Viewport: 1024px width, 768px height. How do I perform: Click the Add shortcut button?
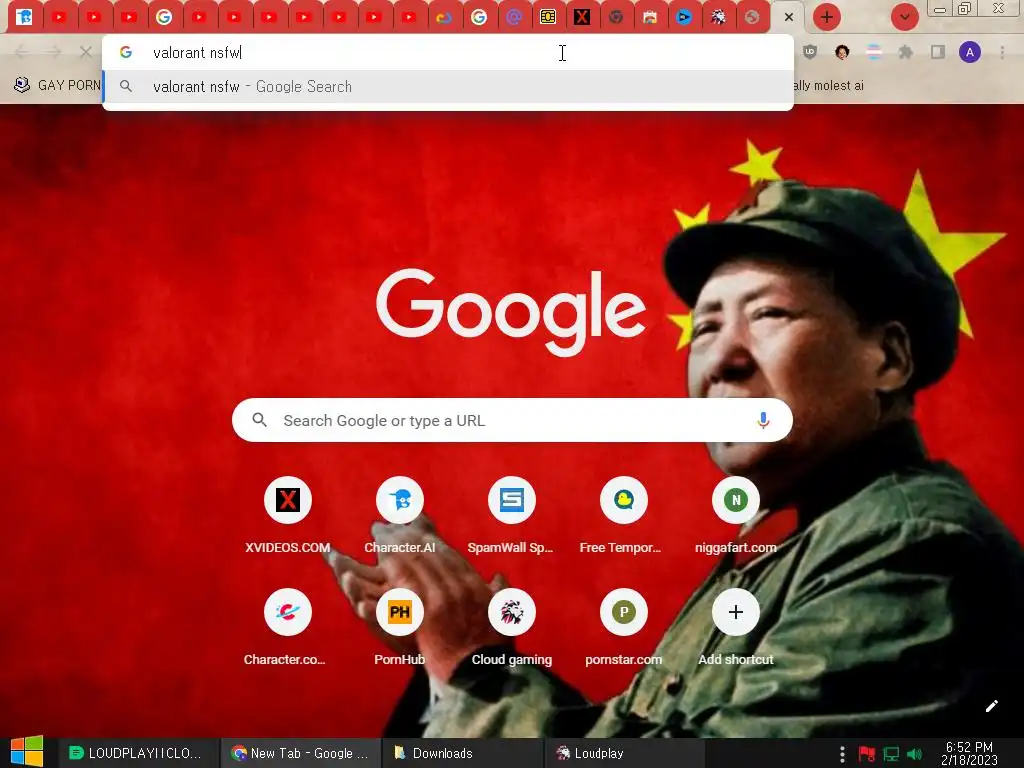(736, 627)
